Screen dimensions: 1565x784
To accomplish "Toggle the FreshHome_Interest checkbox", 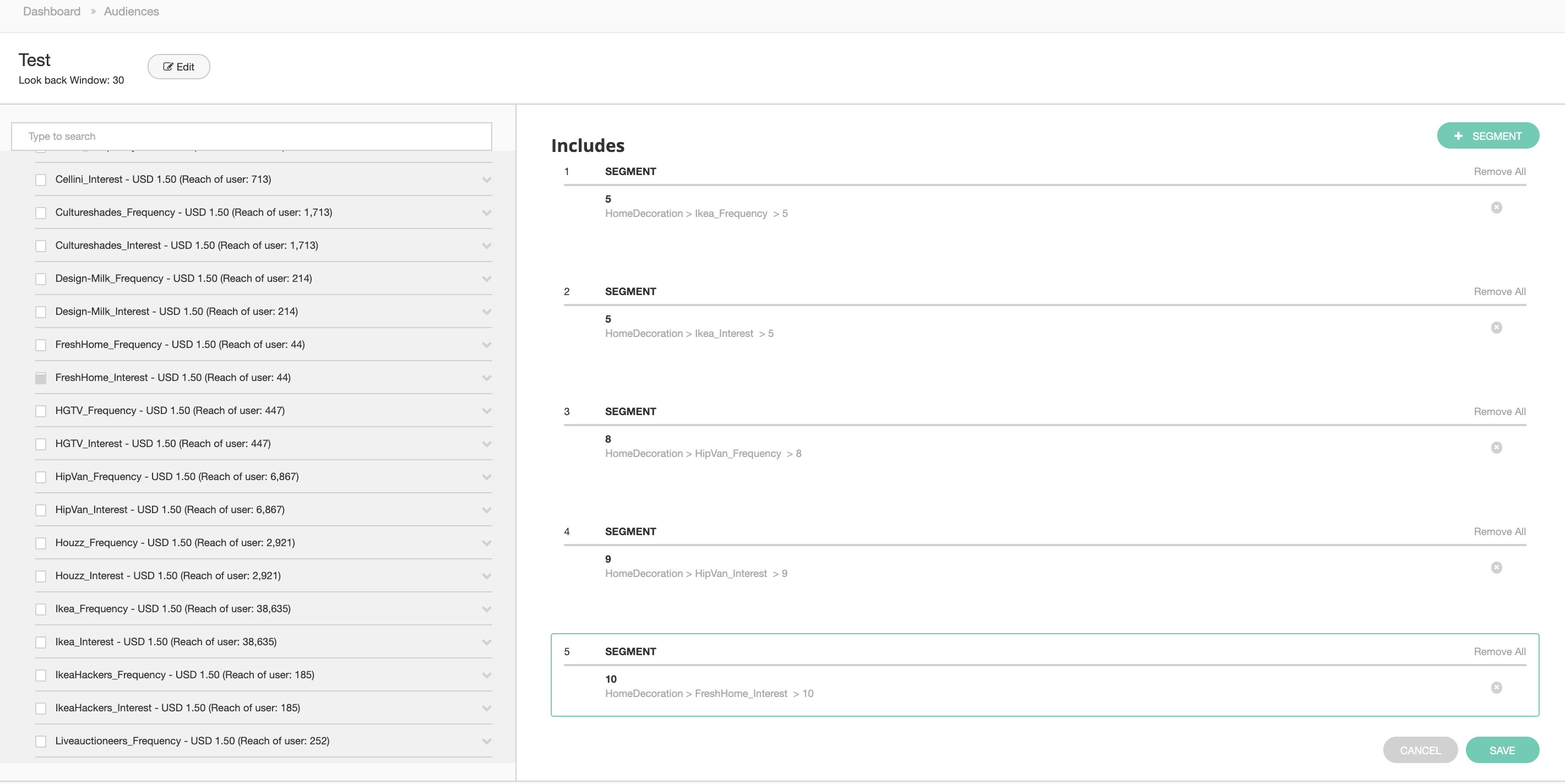I will (x=41, y=378).
